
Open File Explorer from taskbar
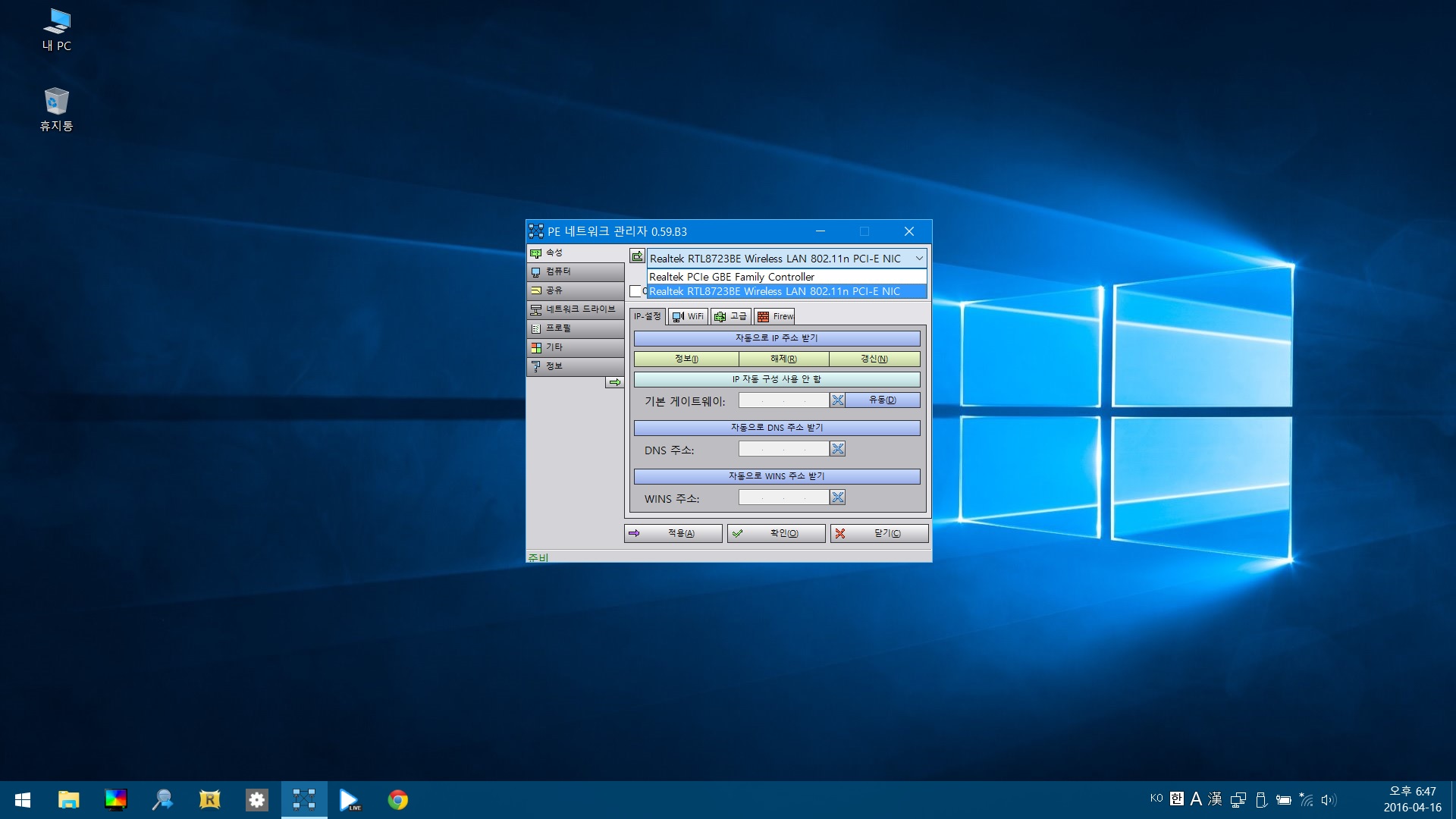click(69, 800)
